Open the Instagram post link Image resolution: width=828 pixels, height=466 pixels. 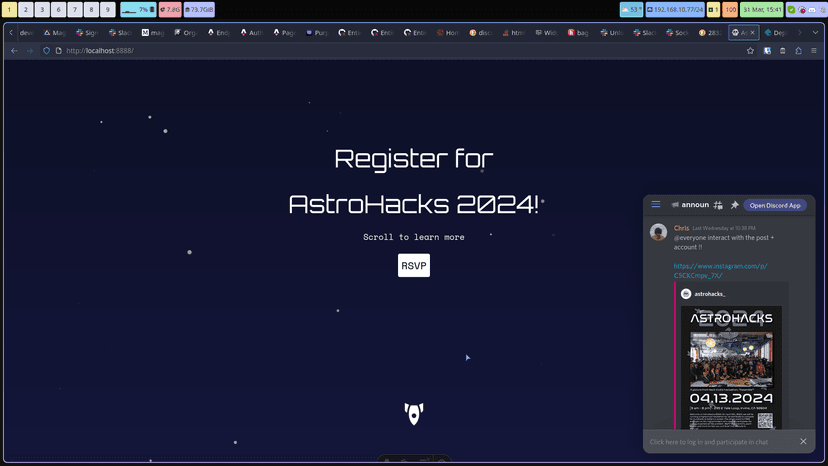click(x=720, y=271)
